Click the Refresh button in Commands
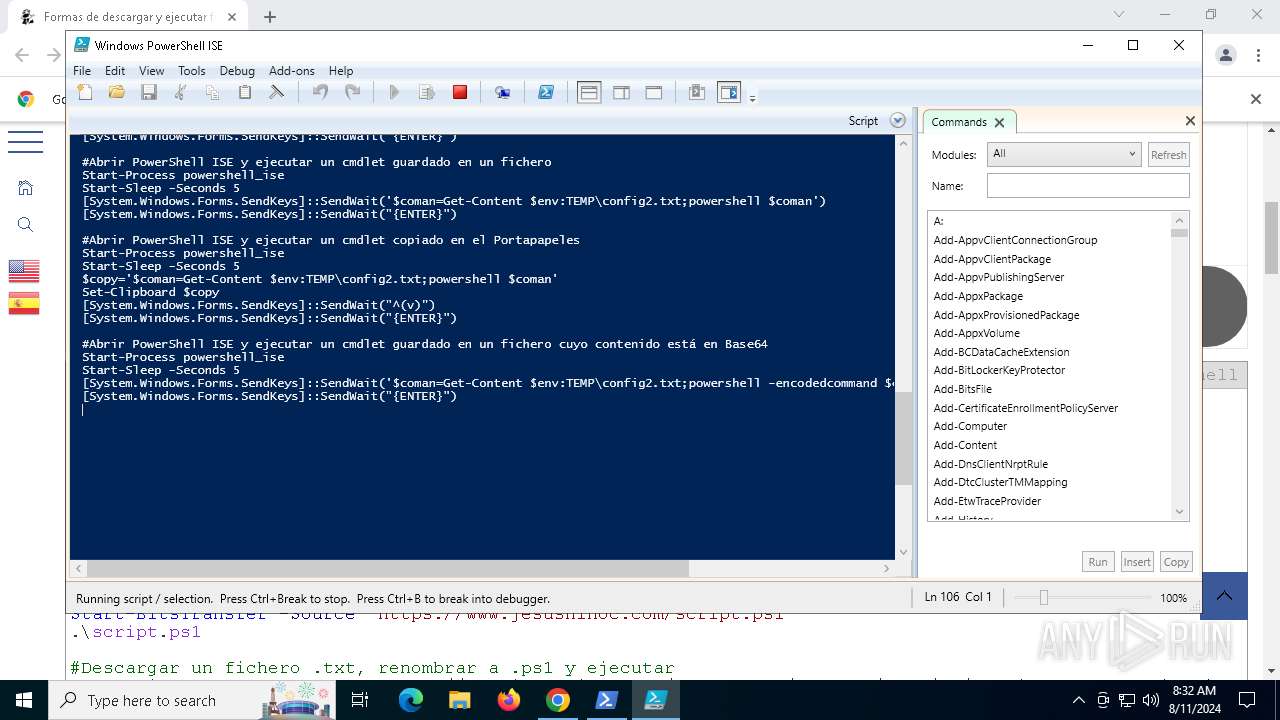The height and width of the screenshot is (720, 1280). tap(1168, 154)
